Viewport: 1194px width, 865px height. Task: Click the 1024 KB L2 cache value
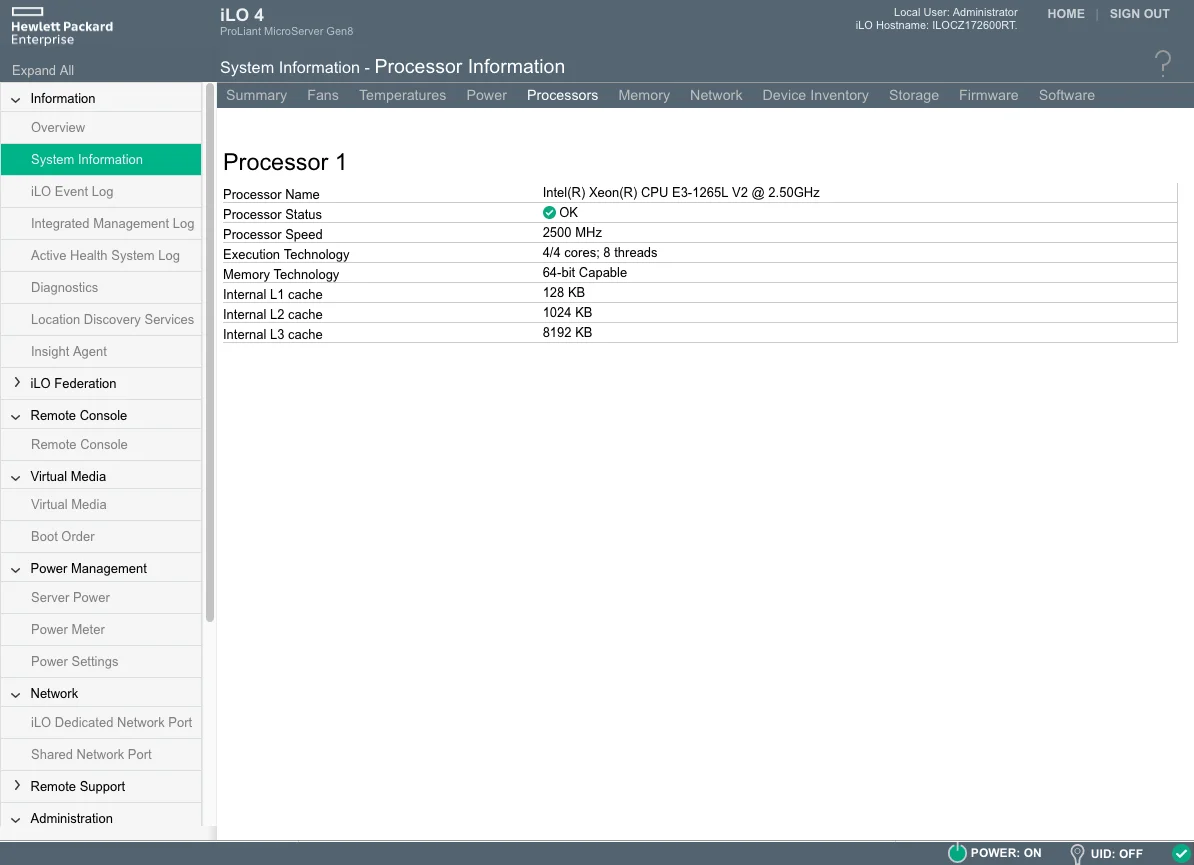[567, 312]
